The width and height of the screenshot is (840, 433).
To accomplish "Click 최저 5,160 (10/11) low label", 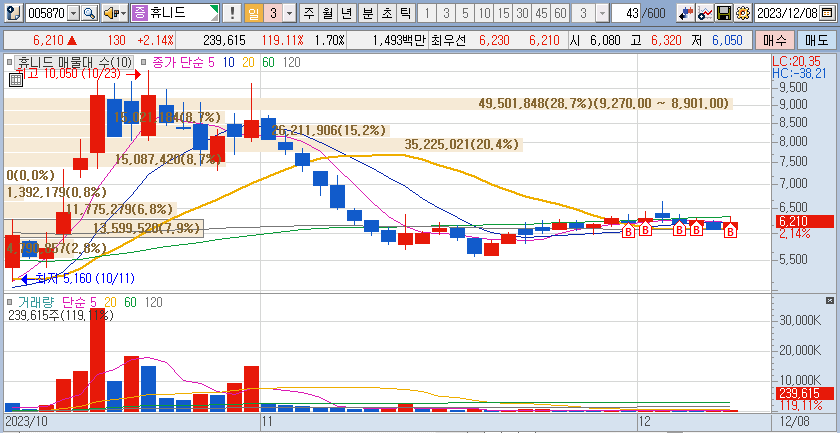I will point(85,279).
